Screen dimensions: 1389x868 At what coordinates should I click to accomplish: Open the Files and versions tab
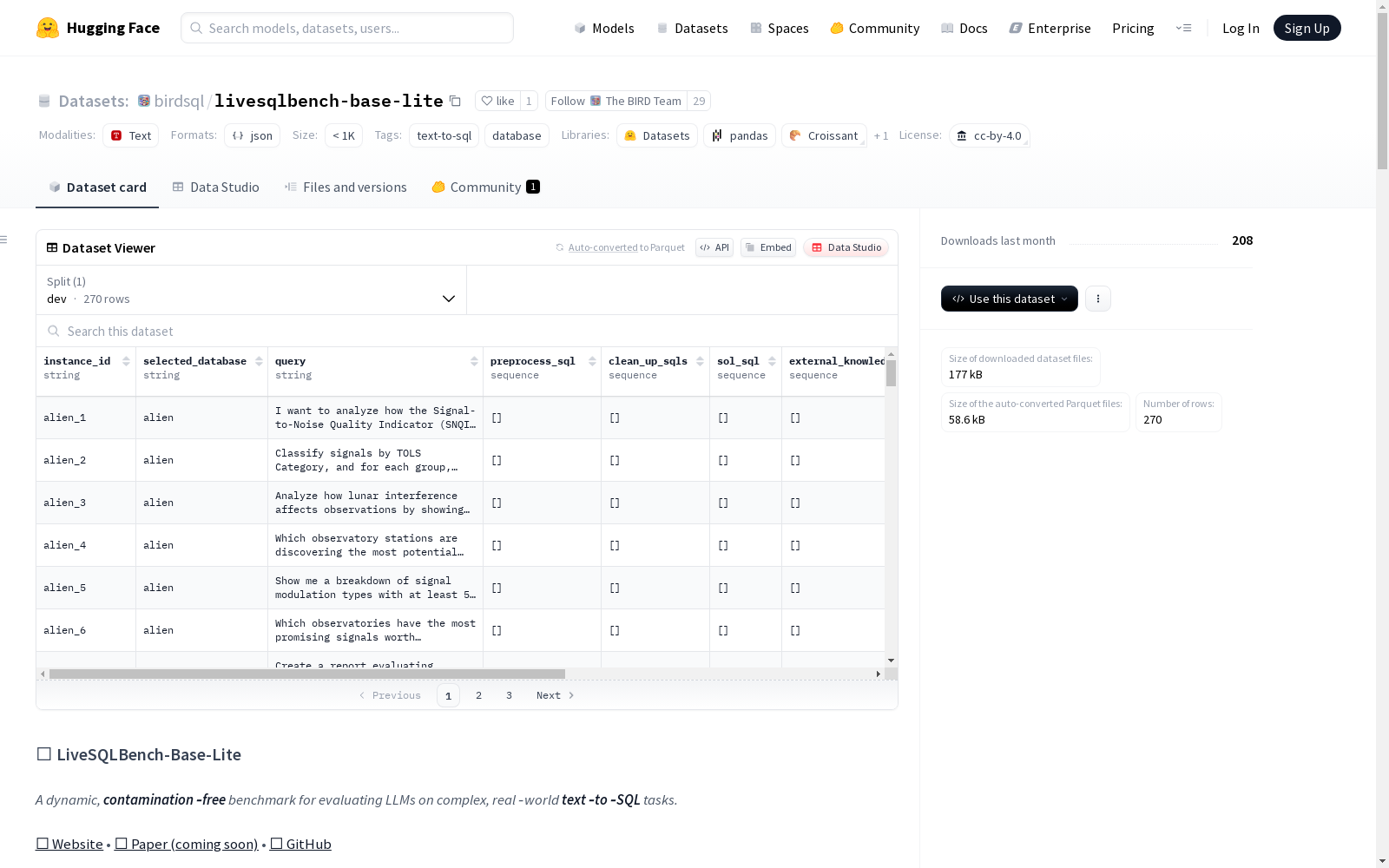point(346,187)
